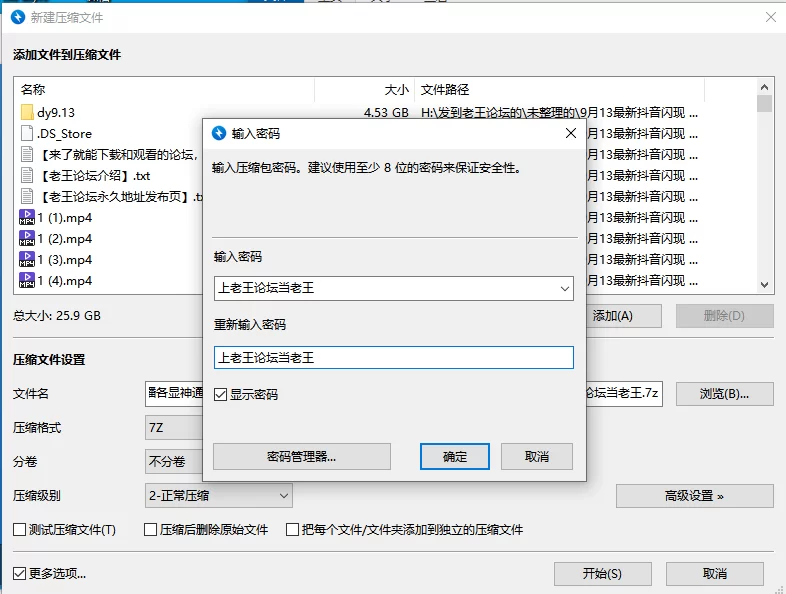Open the 密码管理器... button
Screen dimensions: 786x594
coord(302,457)
